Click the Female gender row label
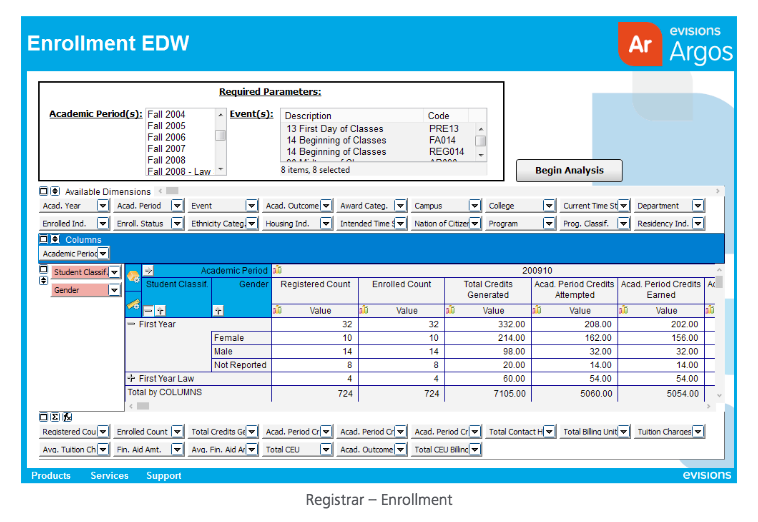 pyautogui.click(x=241, y=338)
